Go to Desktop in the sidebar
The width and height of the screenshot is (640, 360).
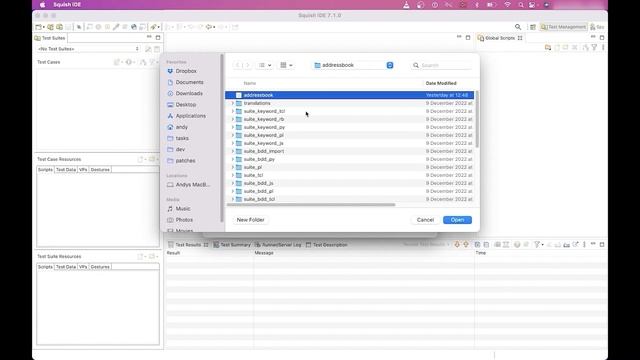click(182, 104)
